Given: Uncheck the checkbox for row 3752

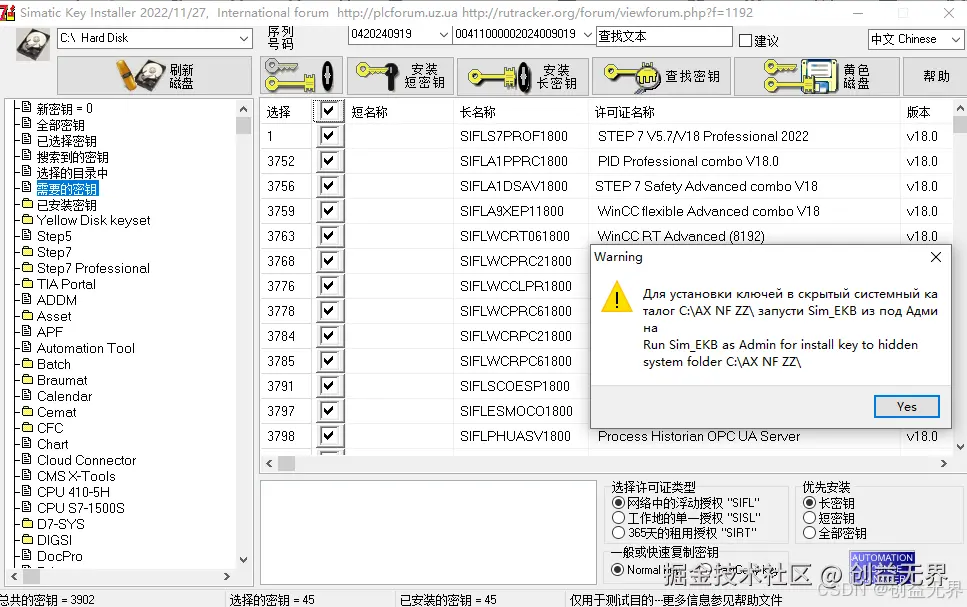Looking at the screenshot, I should [329, 161].
